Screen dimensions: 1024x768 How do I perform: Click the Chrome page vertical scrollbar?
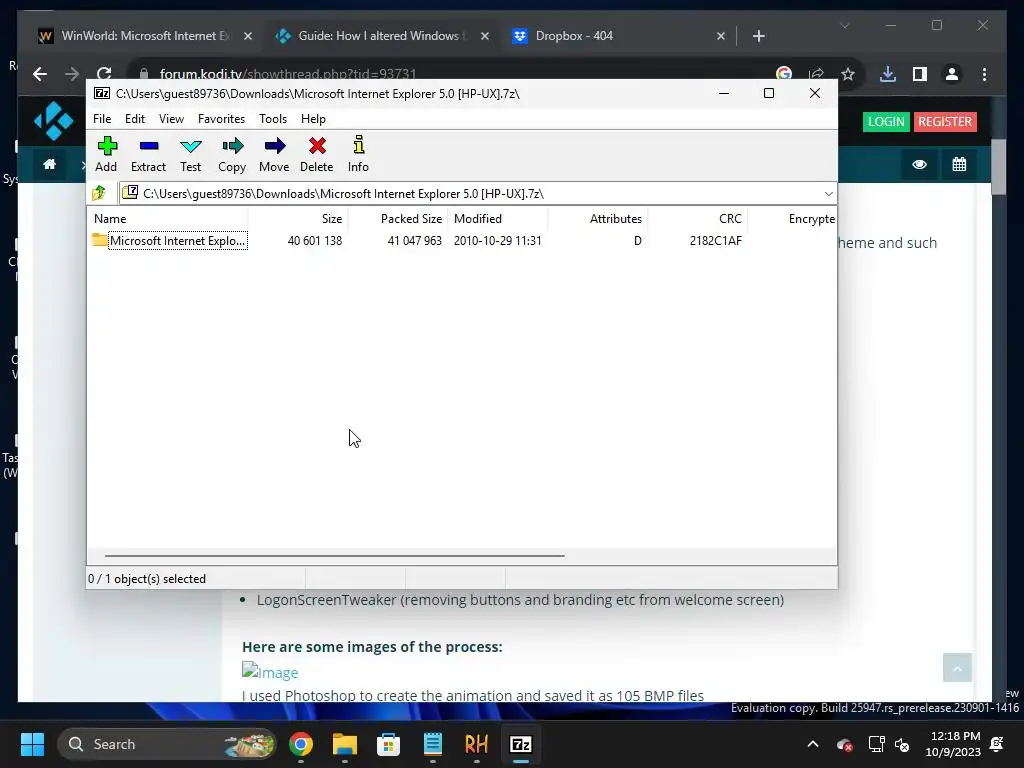(999, 167)
